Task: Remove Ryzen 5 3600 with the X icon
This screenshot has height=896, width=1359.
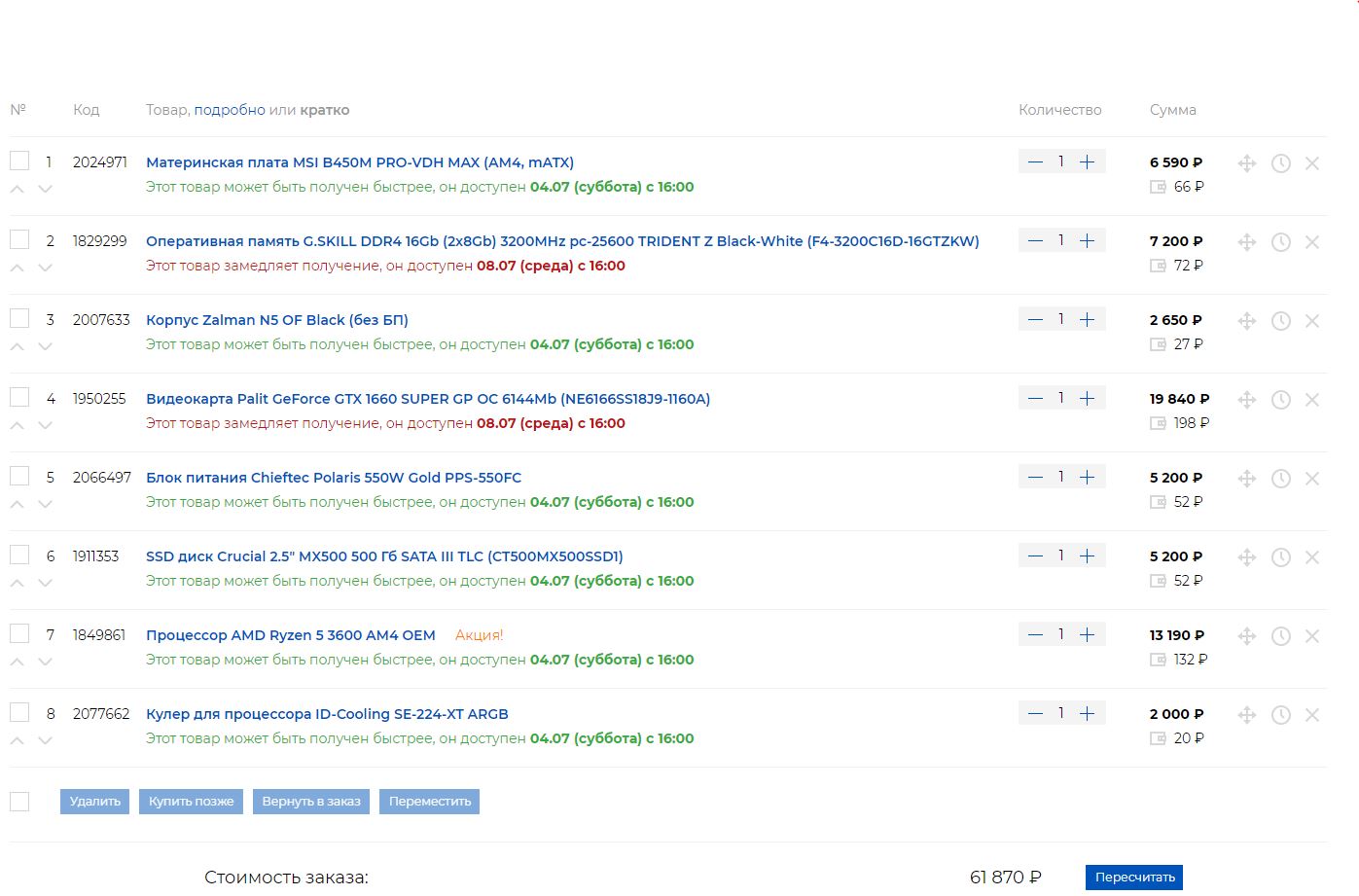Action: (x=1312, y=636)
